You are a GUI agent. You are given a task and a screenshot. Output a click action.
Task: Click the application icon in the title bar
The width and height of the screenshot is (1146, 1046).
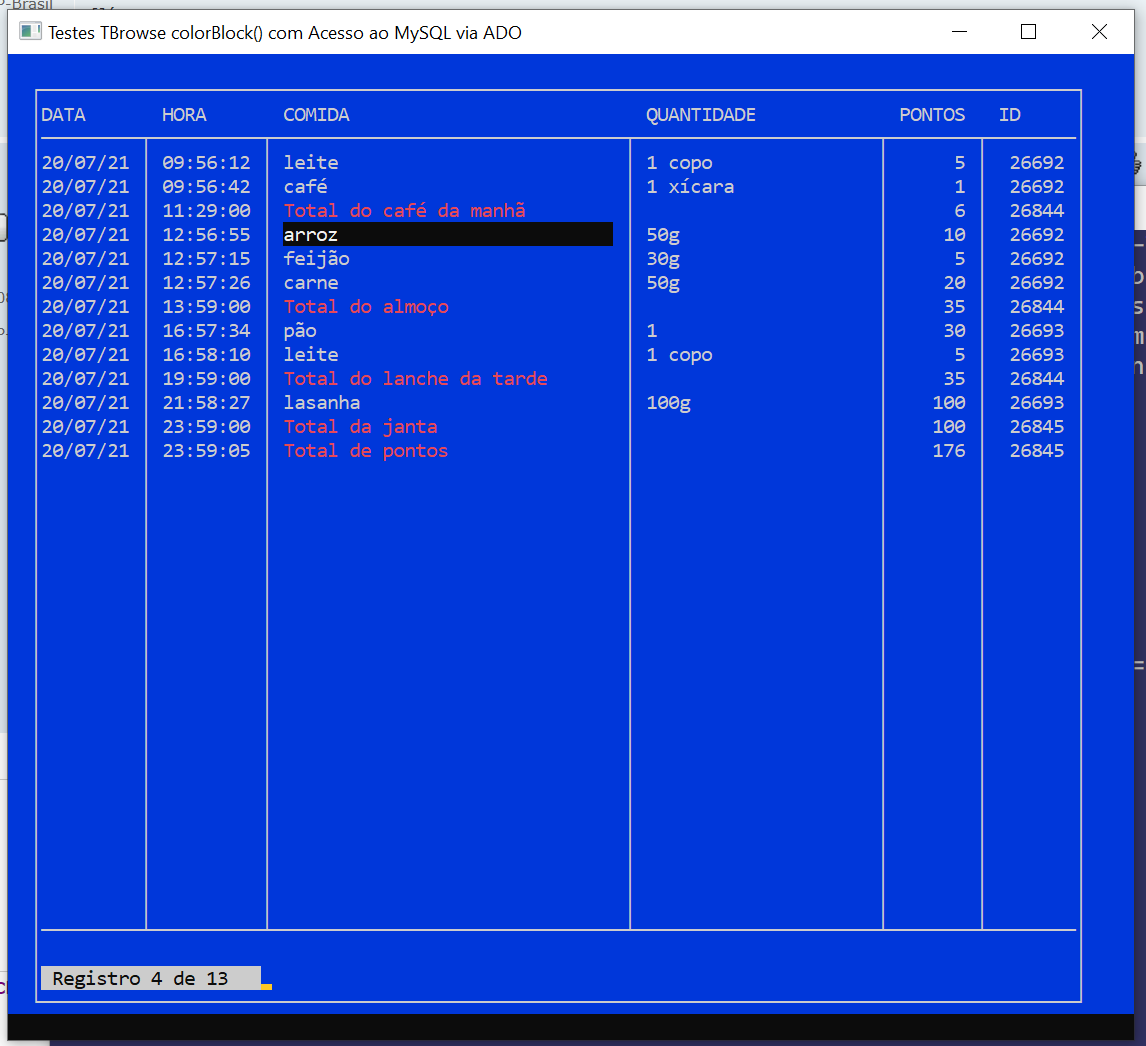pyautogui.click(x=31, y=32)
